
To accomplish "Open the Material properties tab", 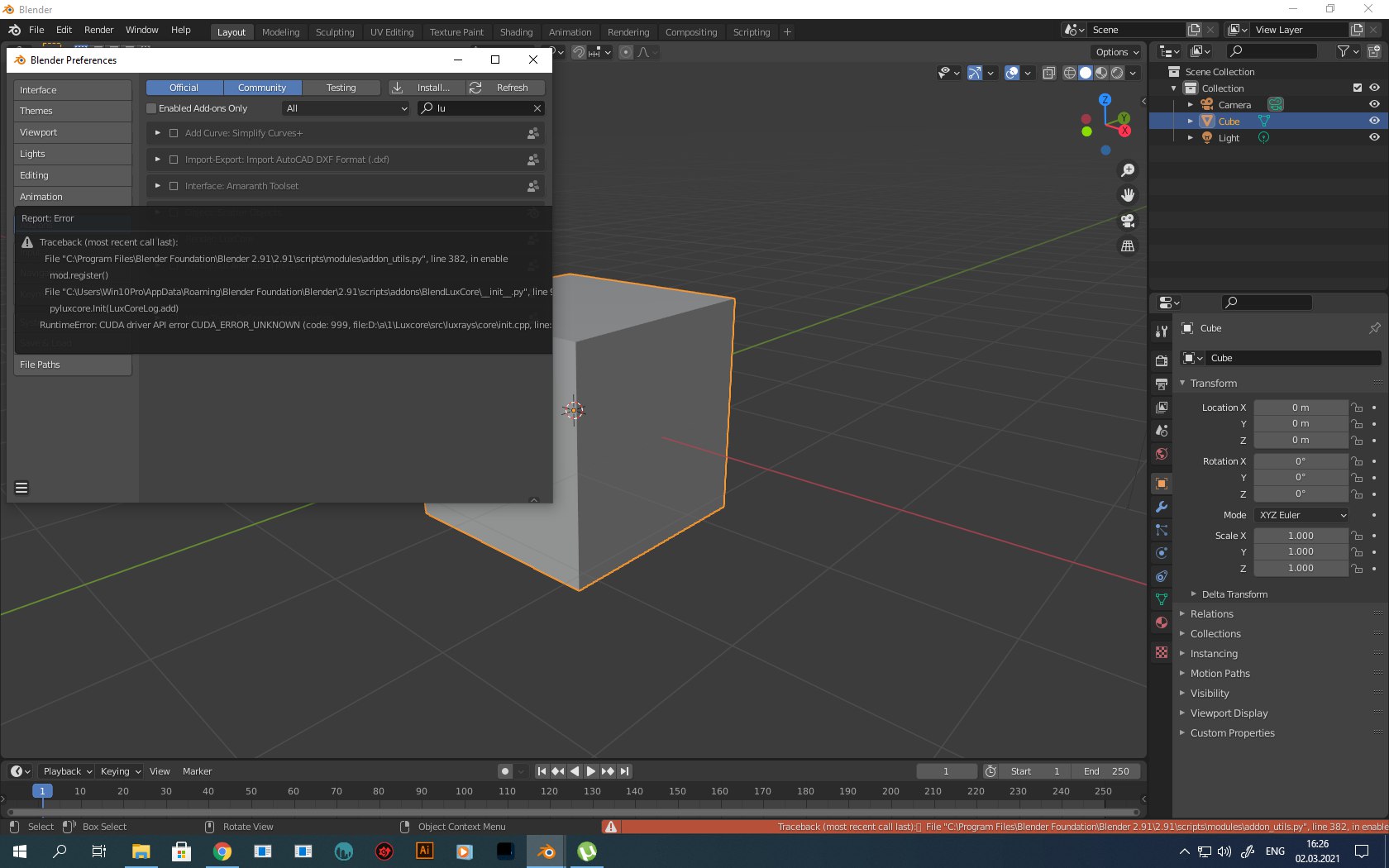I will (1162, 622).
